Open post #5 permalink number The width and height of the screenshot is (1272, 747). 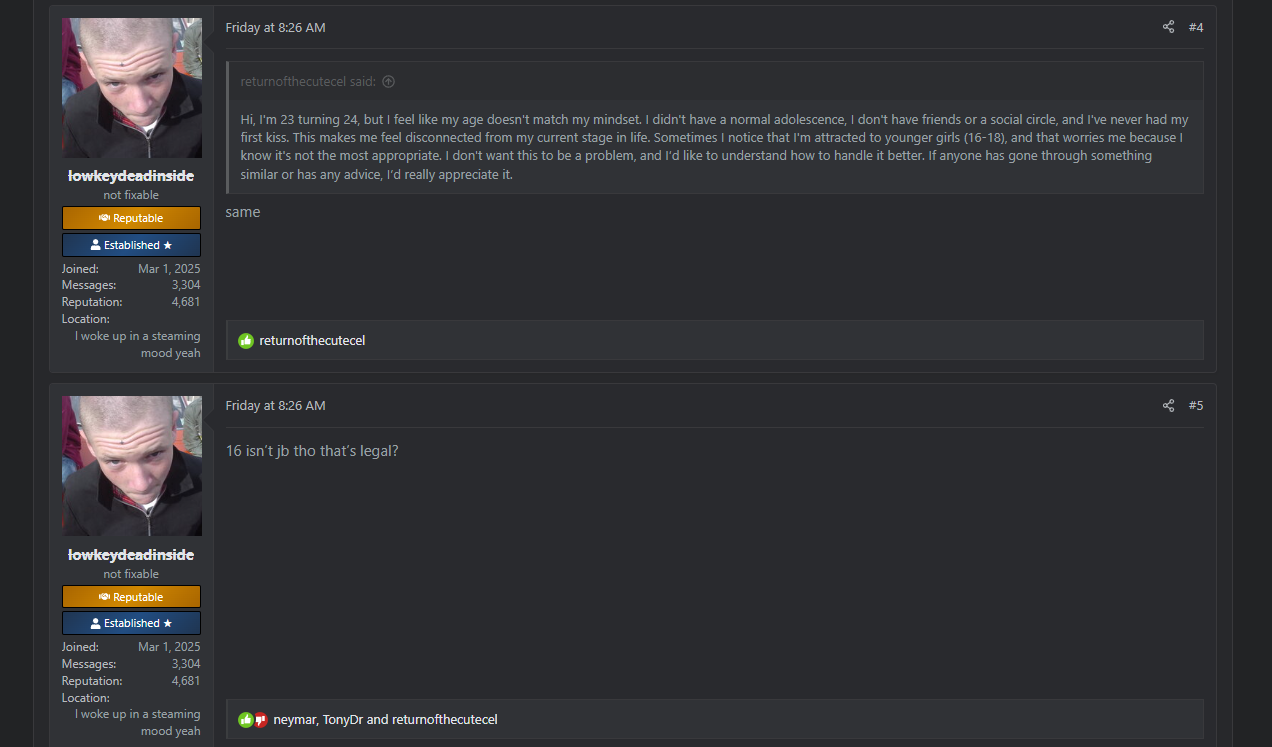[1196, 405]
